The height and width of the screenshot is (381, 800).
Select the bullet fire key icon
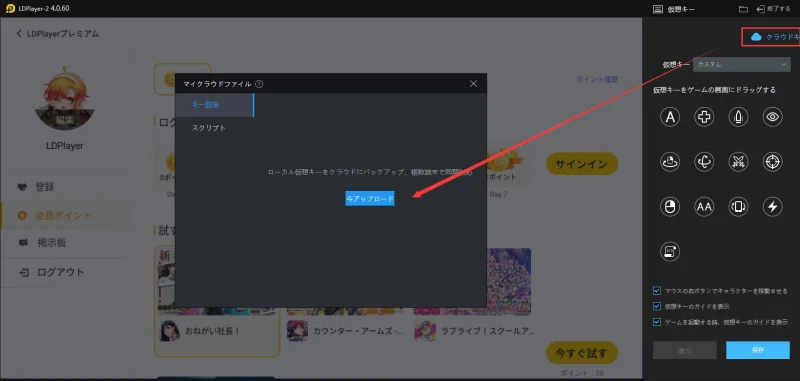pyautogui.click(x=738, y=117)
